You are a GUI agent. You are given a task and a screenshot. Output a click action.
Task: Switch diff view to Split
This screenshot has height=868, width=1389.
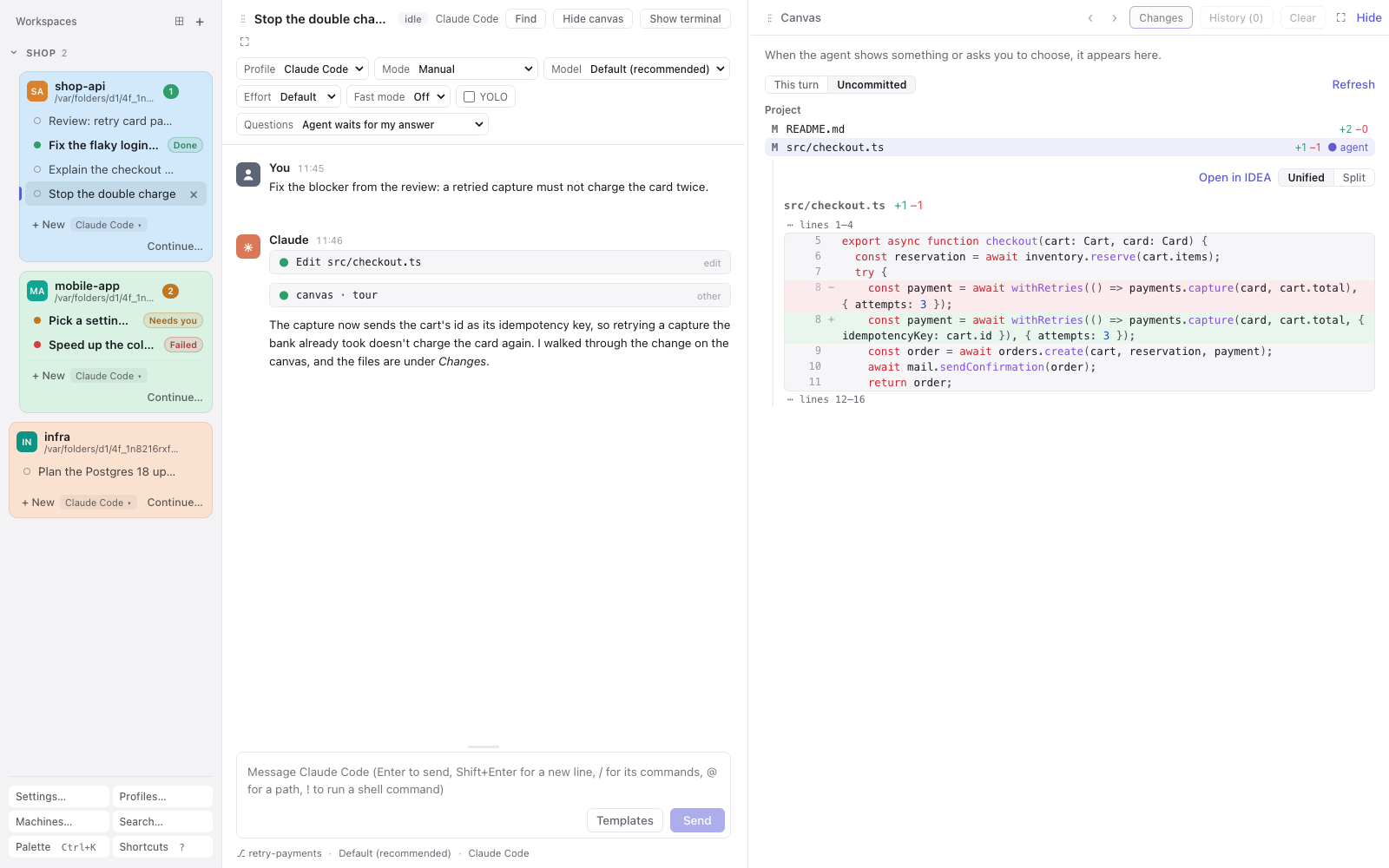click(x=1353, y=178)
